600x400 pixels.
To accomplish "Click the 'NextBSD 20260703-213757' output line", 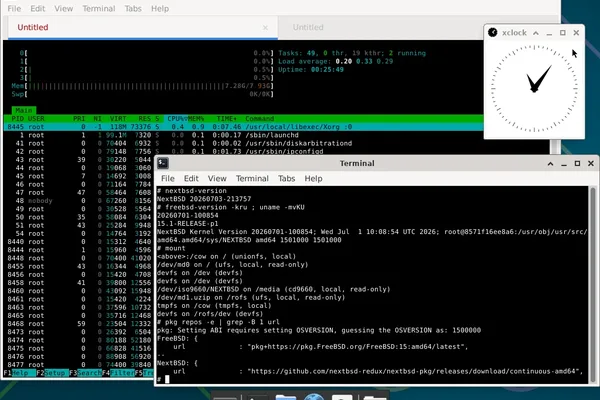I will (204, 199).
